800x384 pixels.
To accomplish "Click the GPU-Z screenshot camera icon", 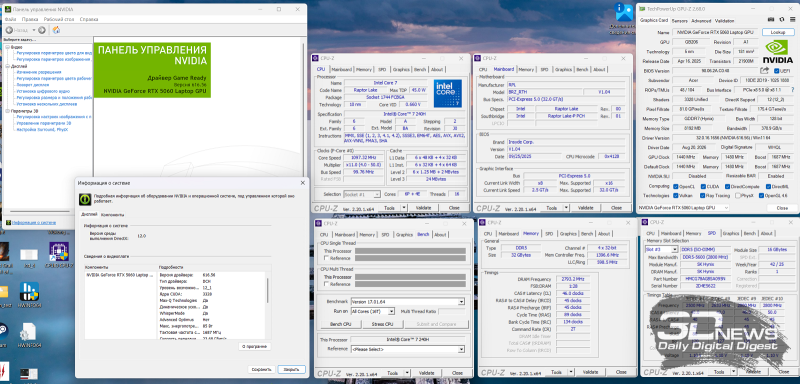I will click(771, 20).
